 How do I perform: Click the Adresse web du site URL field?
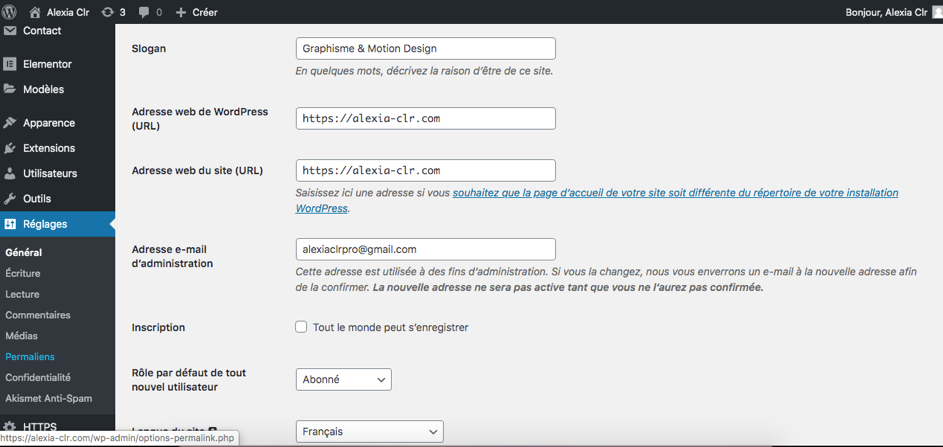pos(426,170)
